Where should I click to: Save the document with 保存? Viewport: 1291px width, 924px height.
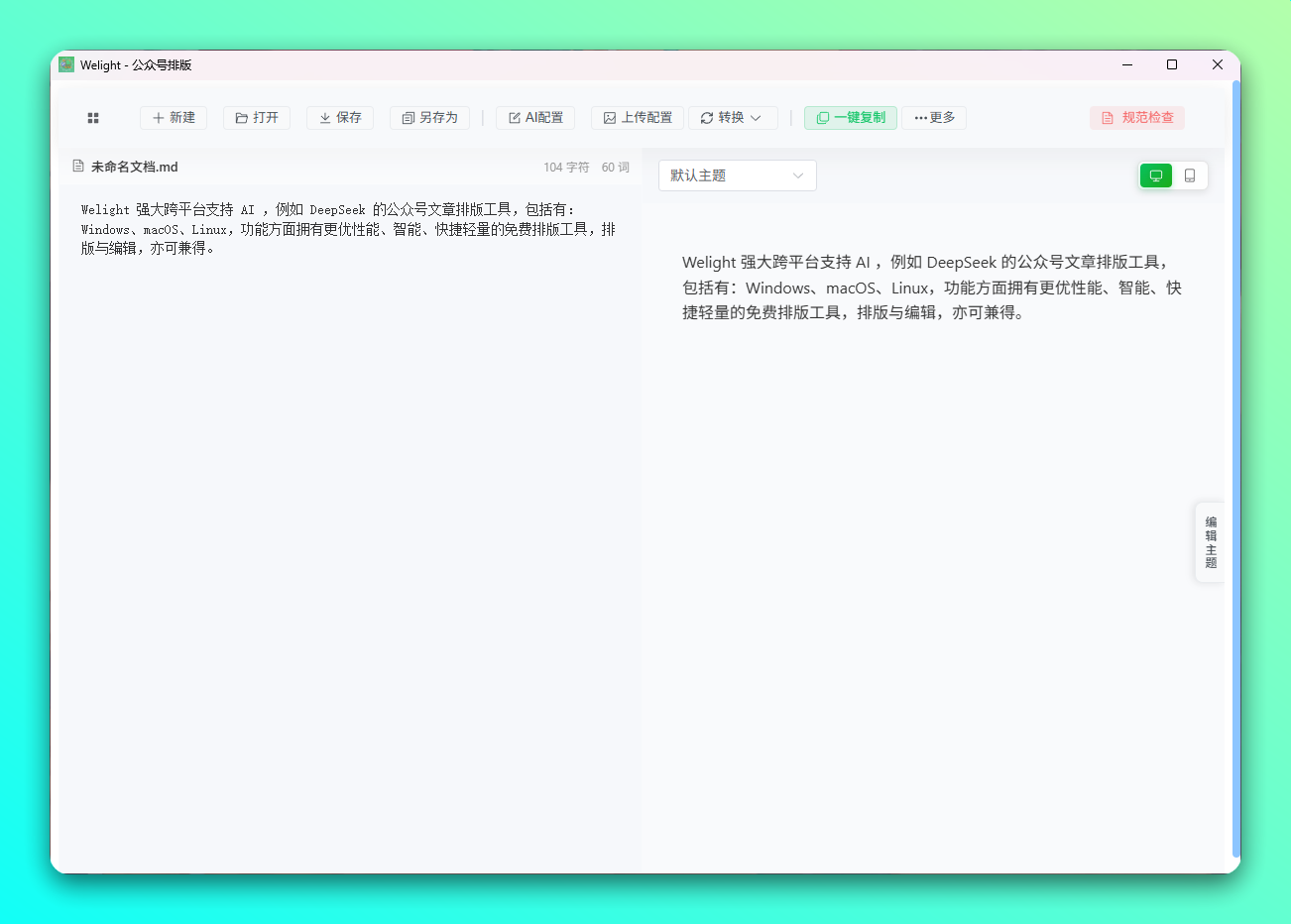click(340, 118)
